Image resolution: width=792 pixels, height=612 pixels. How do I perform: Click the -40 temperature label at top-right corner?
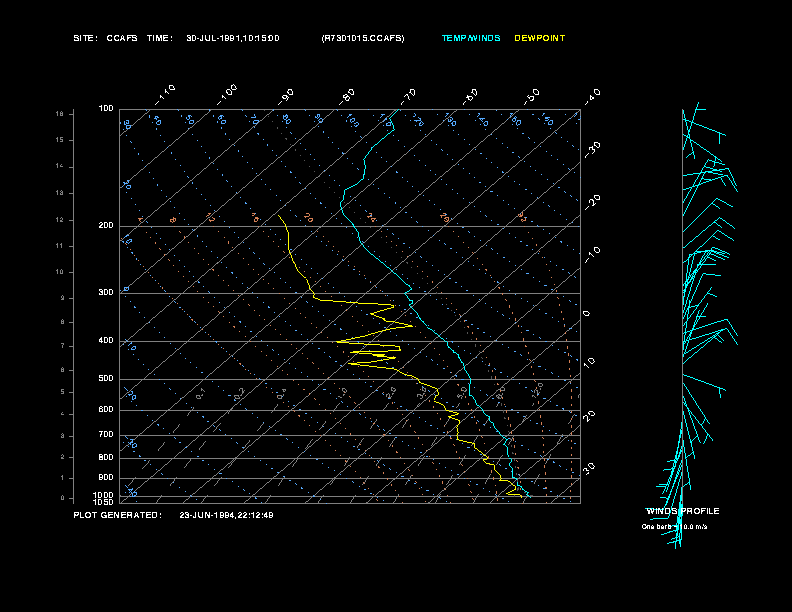(x=593, y=97)
